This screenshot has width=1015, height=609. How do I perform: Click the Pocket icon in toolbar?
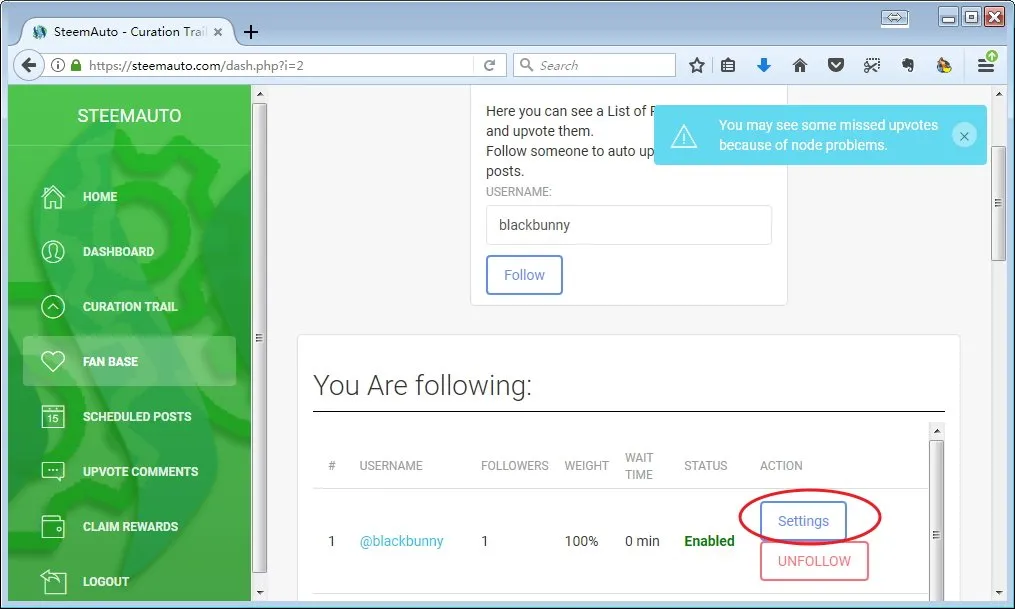(x=836, y=65)
